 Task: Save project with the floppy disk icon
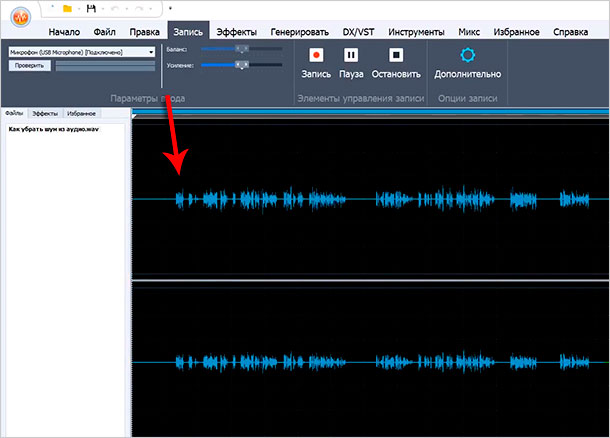[91, 9]
